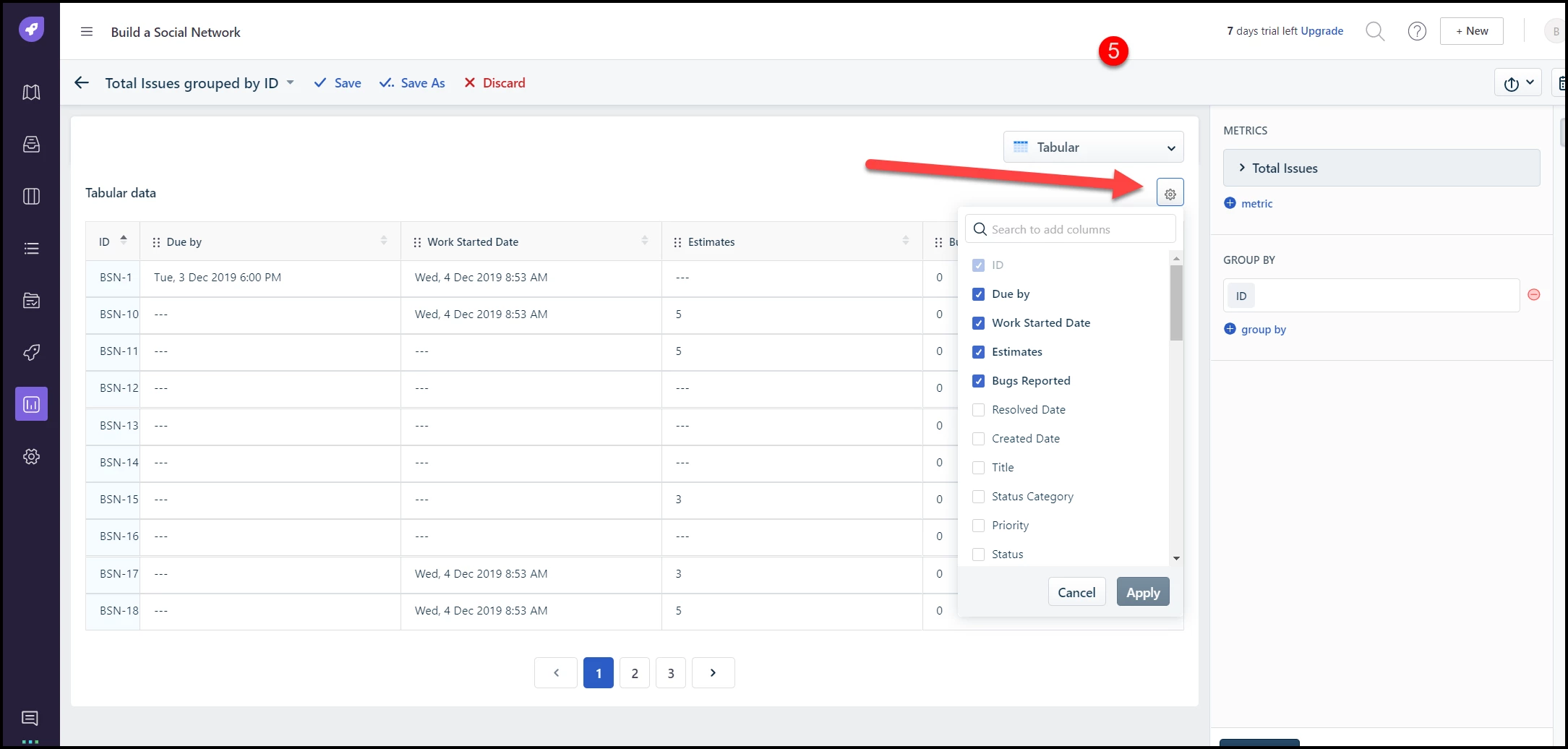Go back with the left arrow
This screenshot has width=1568, height=749.
point(82,82)
